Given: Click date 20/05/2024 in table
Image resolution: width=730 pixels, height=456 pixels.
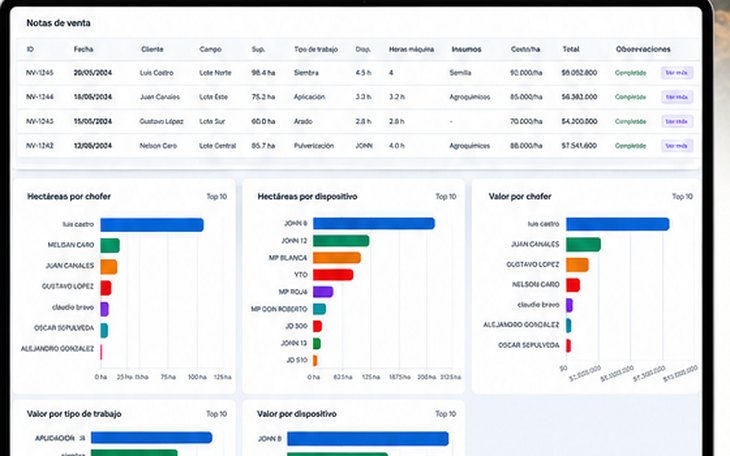Looking at the screenshot, I should pyautogui.click(x=93, y=73).
